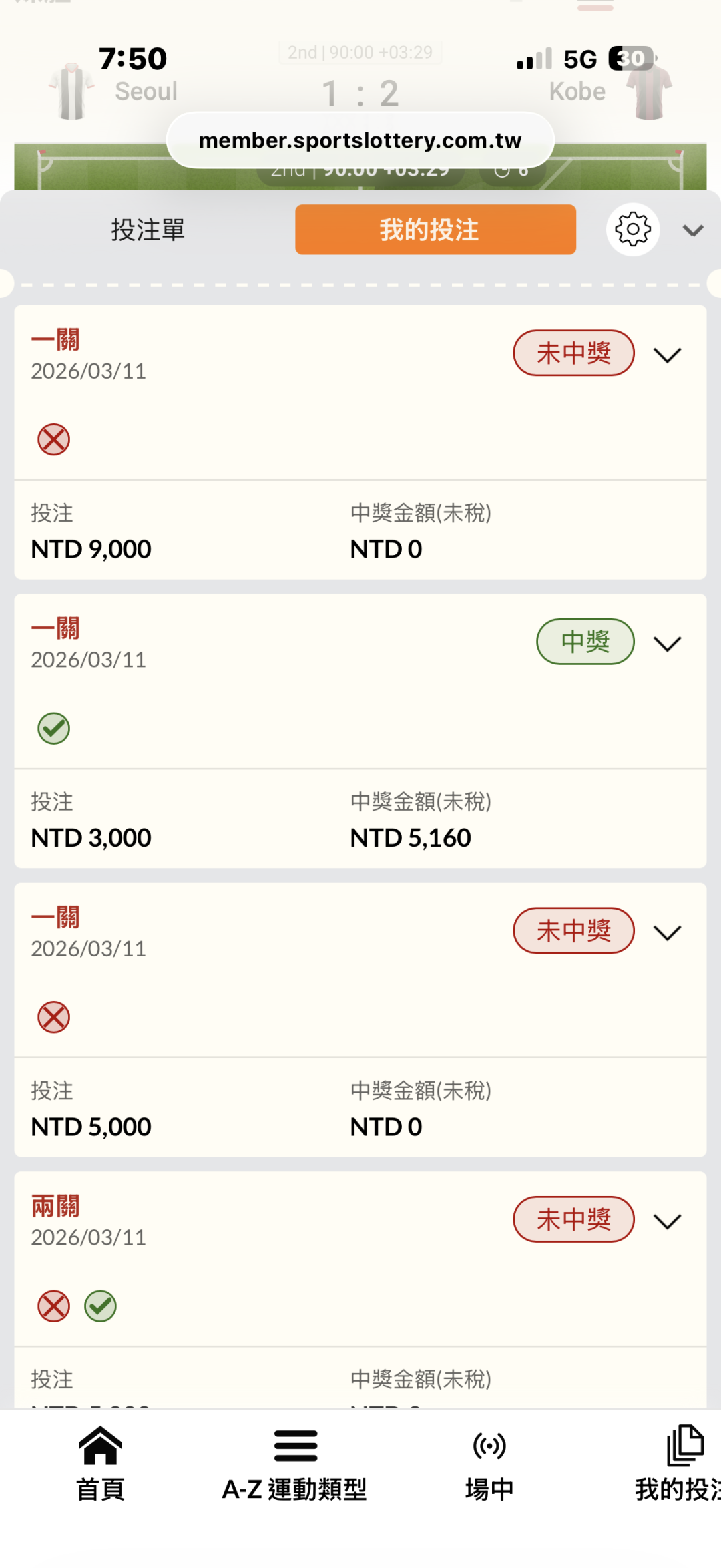
Task: Tap the Seoul vs Kobe 1:2 score
Action: [x=360, y=93]
